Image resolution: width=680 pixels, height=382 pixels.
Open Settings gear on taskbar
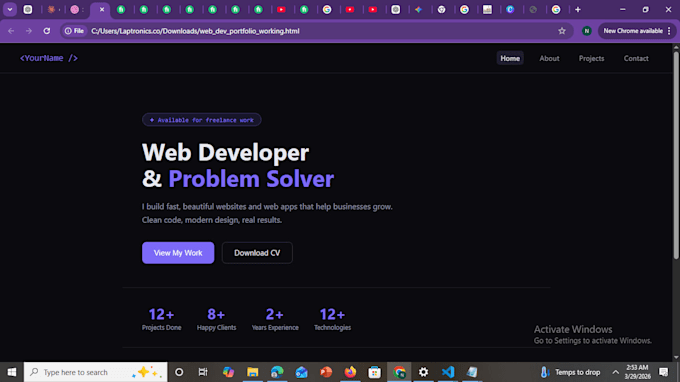point(423,372)
